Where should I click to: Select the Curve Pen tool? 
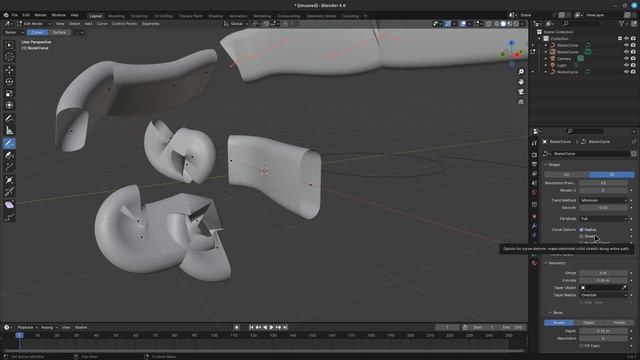pos(9,156)
